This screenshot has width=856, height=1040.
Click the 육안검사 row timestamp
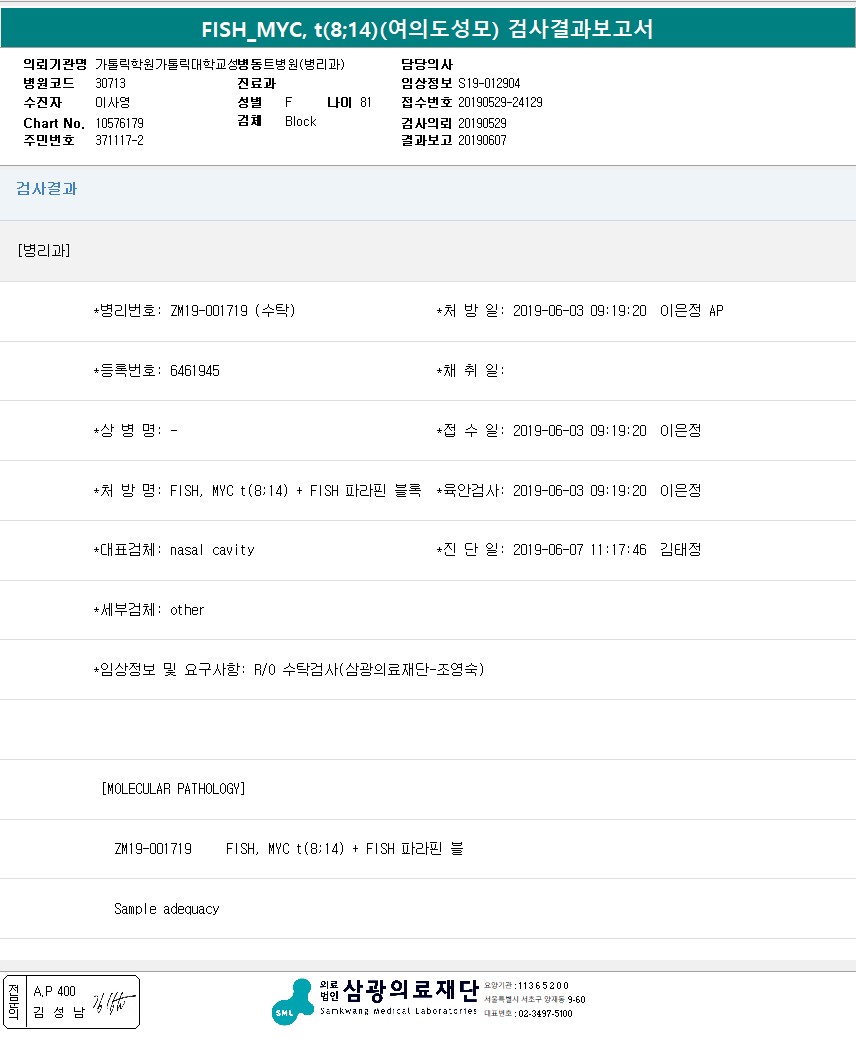580,491
